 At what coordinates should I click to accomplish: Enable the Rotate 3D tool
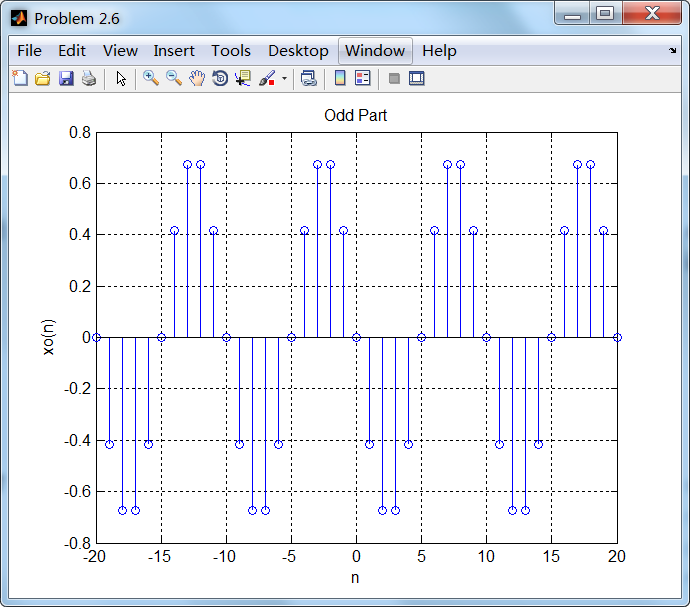click(220, 79)
